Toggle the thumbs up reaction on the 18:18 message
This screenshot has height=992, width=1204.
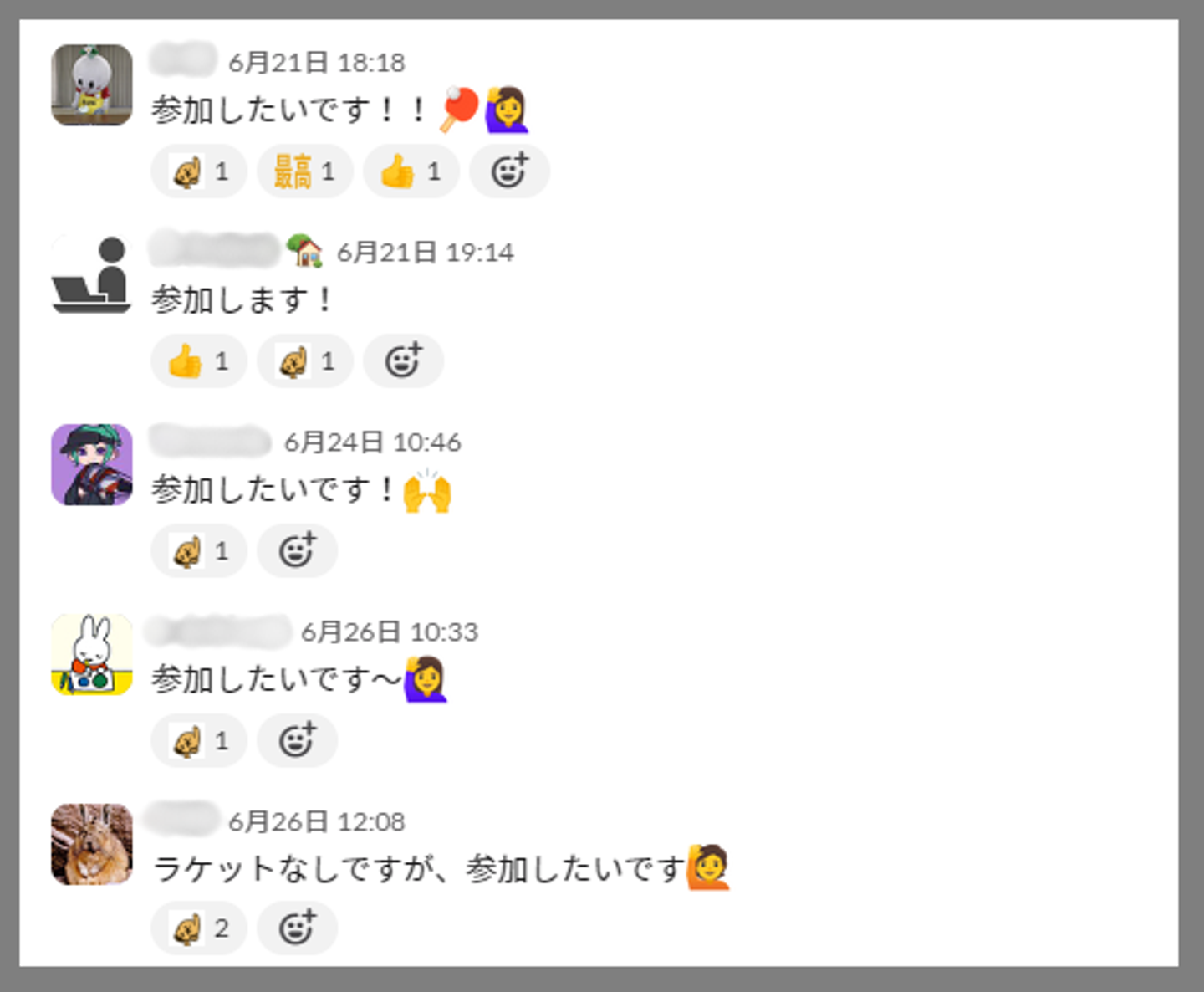pyautogui.click(x=411, y=171)
